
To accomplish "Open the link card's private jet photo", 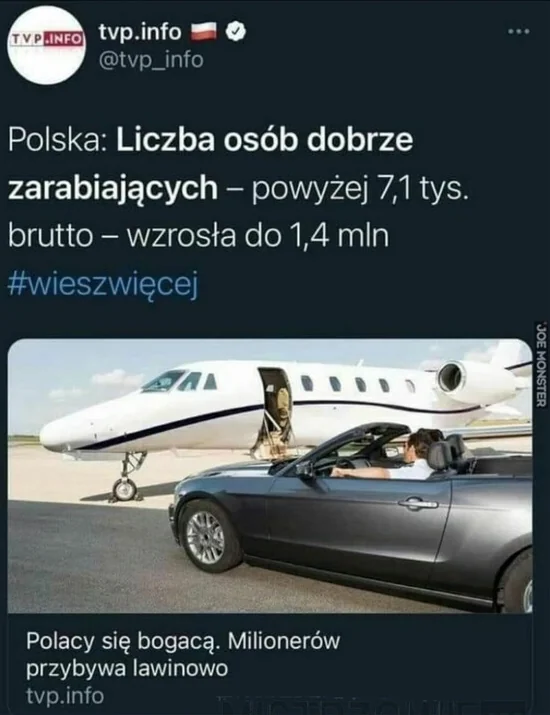I will 270,476.
